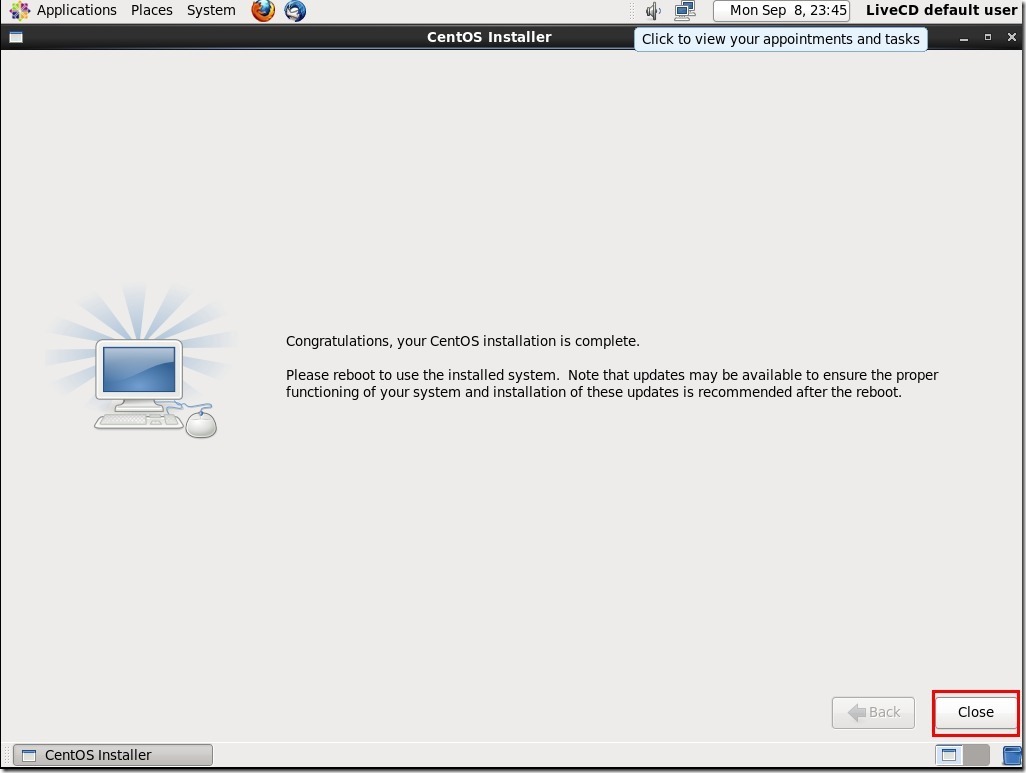Screen dimensions: 1026x773
Task: Click the window menu icon in title bar
Action: pos(16,37)
